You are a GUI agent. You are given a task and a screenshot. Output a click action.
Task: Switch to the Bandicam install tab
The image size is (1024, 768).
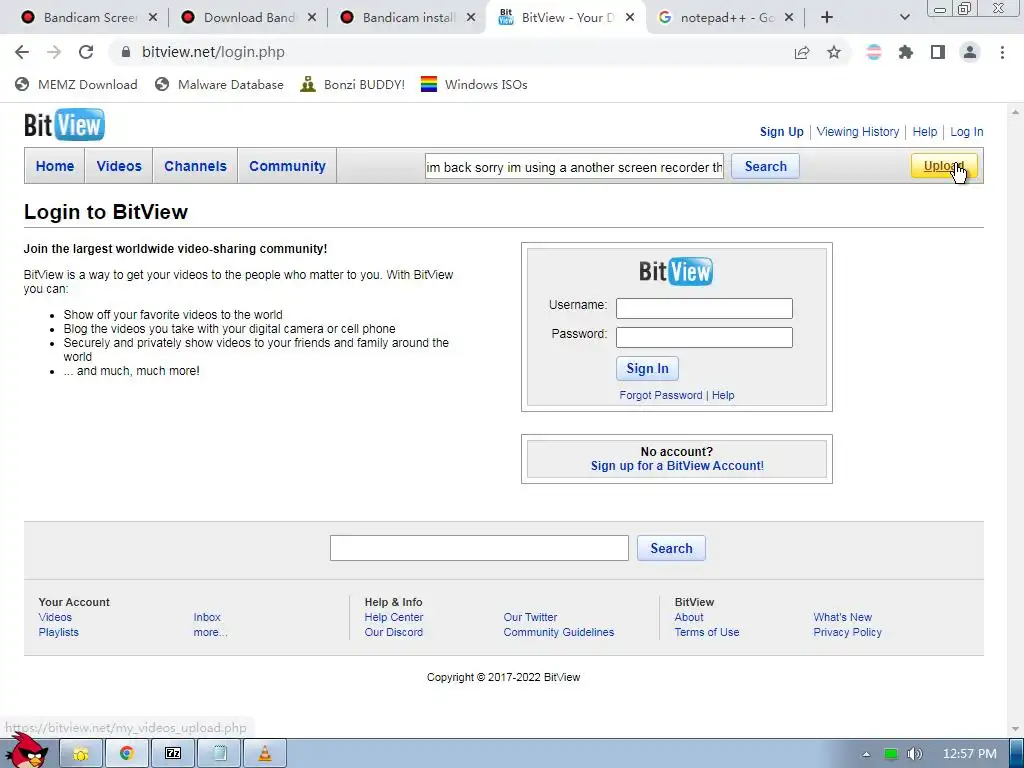[408, 18]
